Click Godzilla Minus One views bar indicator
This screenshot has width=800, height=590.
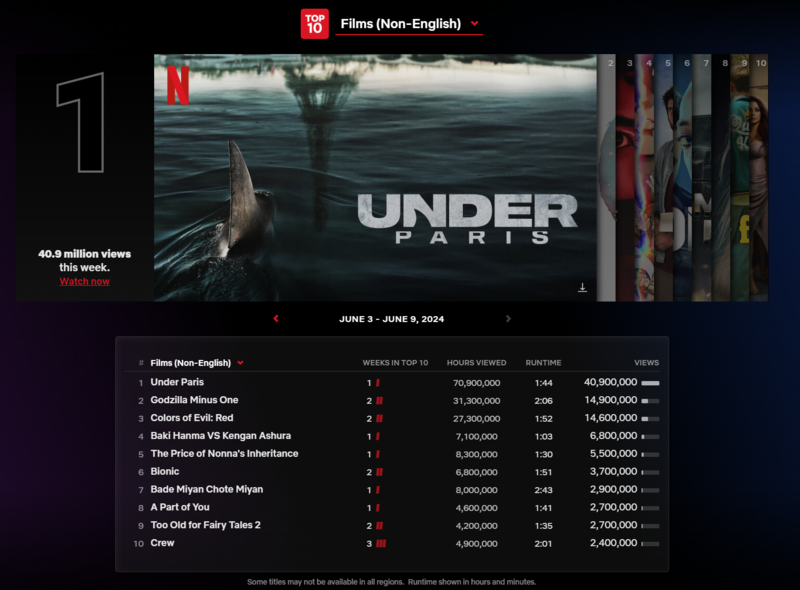click(x=651, y=401)
